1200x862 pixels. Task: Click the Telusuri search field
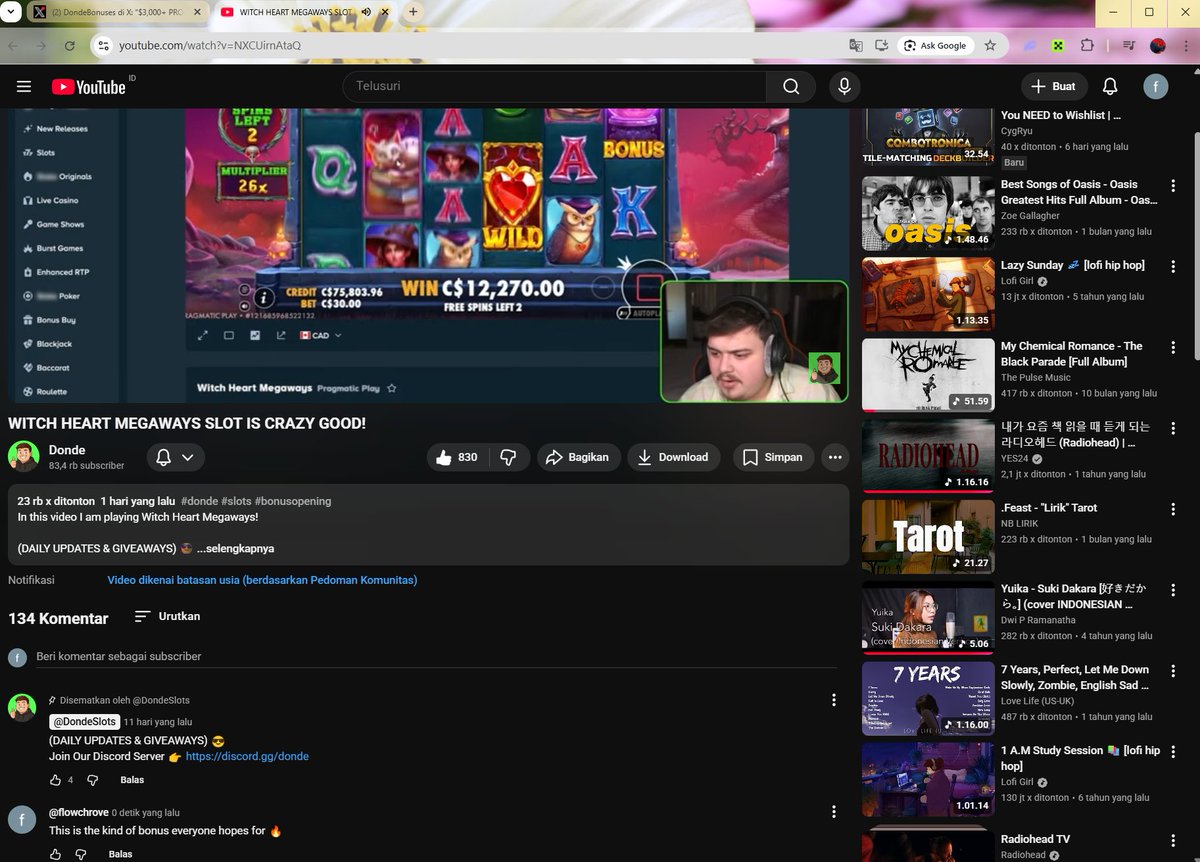555,87
